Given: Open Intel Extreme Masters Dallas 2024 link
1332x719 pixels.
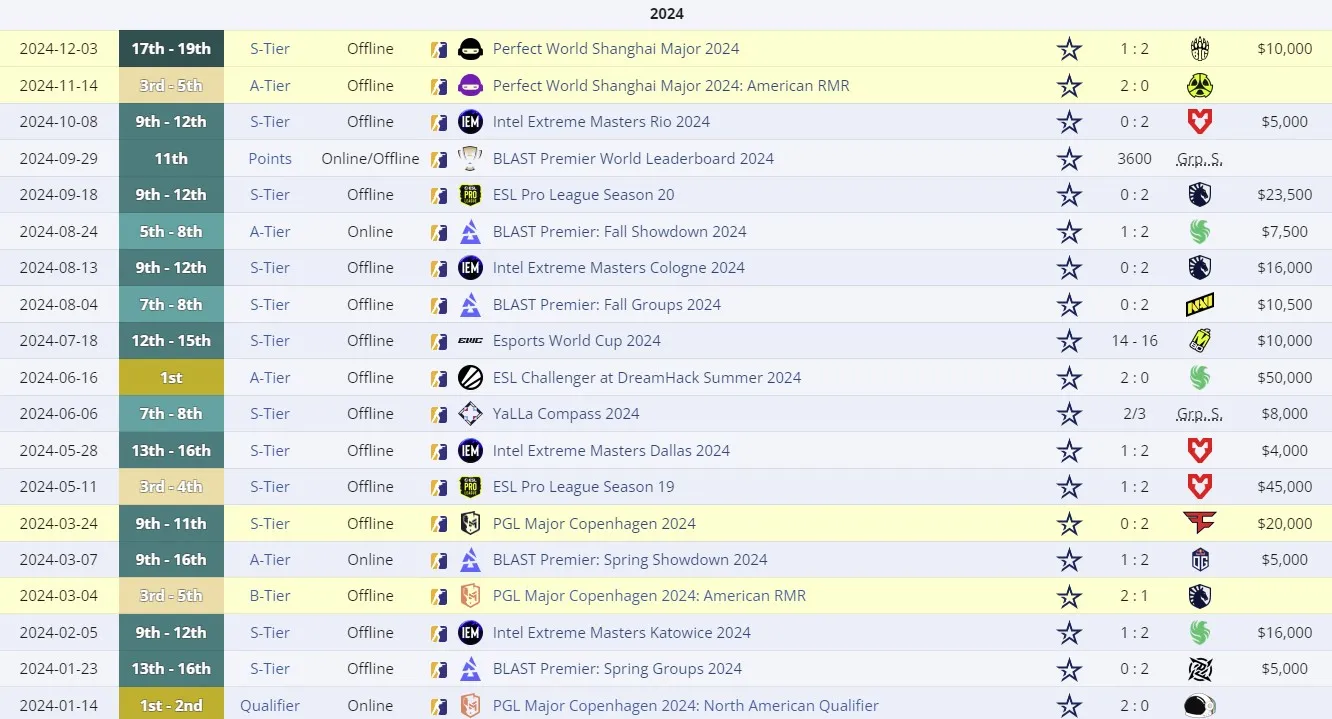Looking at the screenshot, I should tap(611, 451).
